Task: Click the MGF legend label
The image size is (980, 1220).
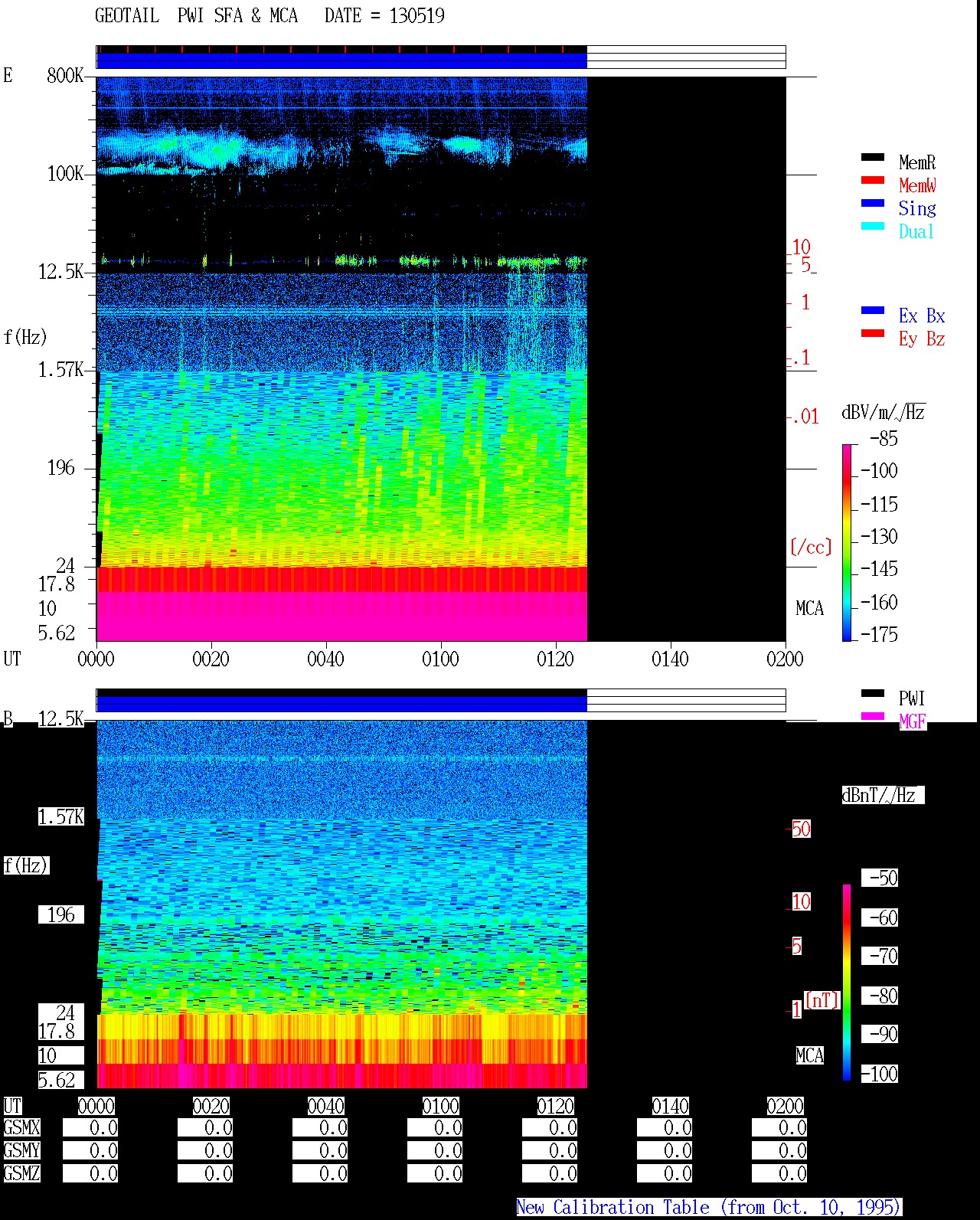Action: [x=913, y=721]
